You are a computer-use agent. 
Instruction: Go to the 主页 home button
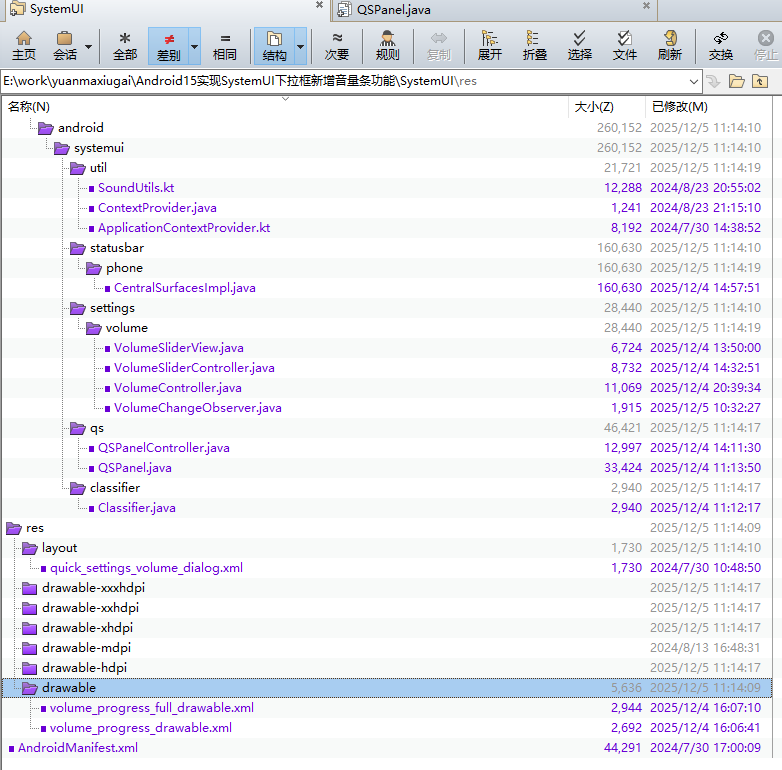click(x=23, y=46)
